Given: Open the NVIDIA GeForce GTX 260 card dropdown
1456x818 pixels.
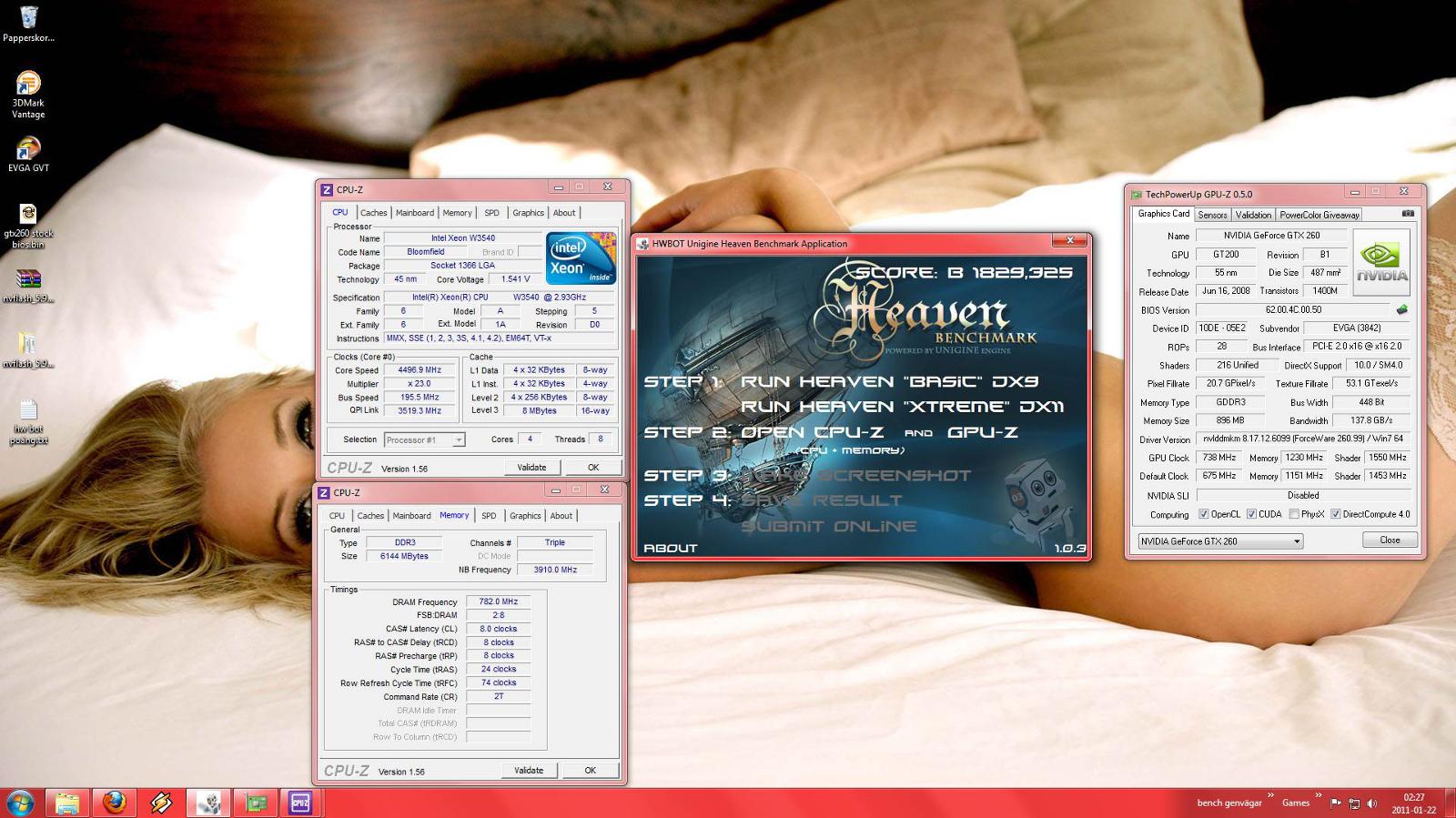Looking at the screenshot, I should click(x=1220, y=540).
